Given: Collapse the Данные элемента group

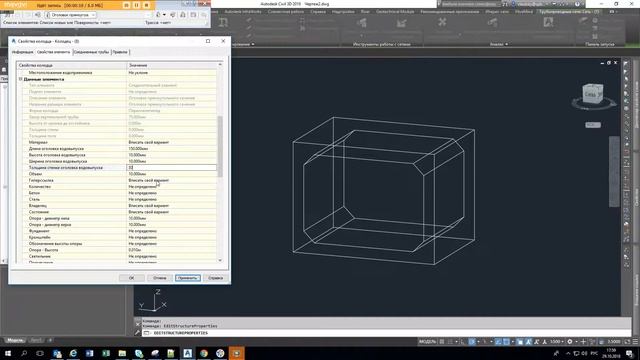Looking at the screenshot, I should [x=21, y=79].
